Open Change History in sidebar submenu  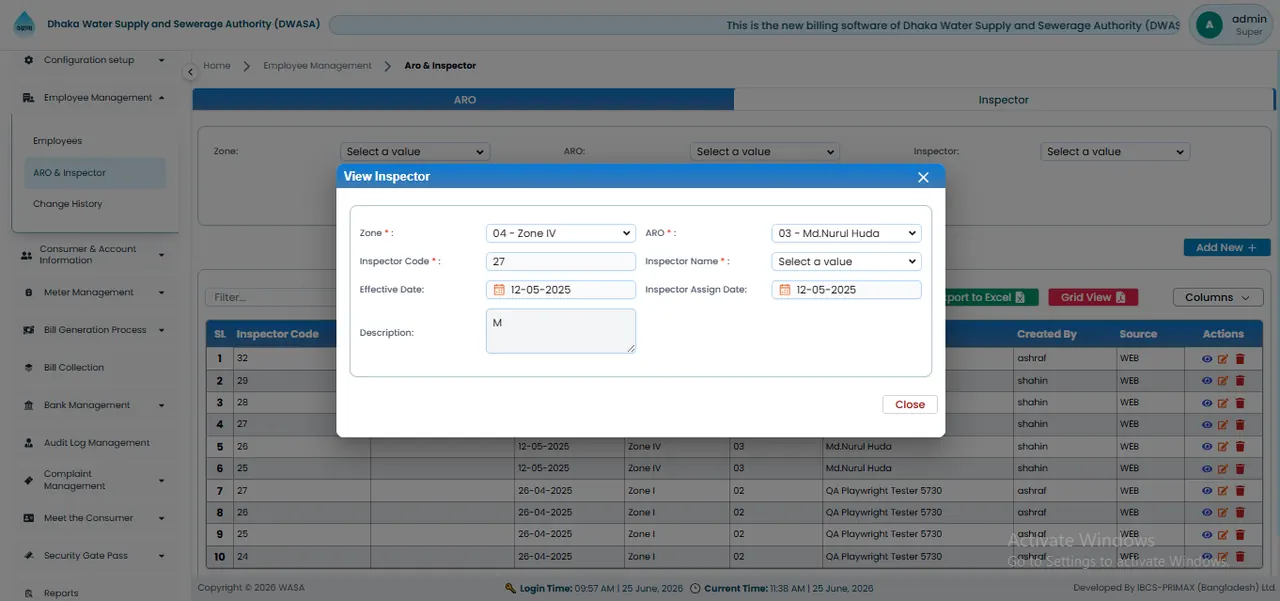click(68, 204)
